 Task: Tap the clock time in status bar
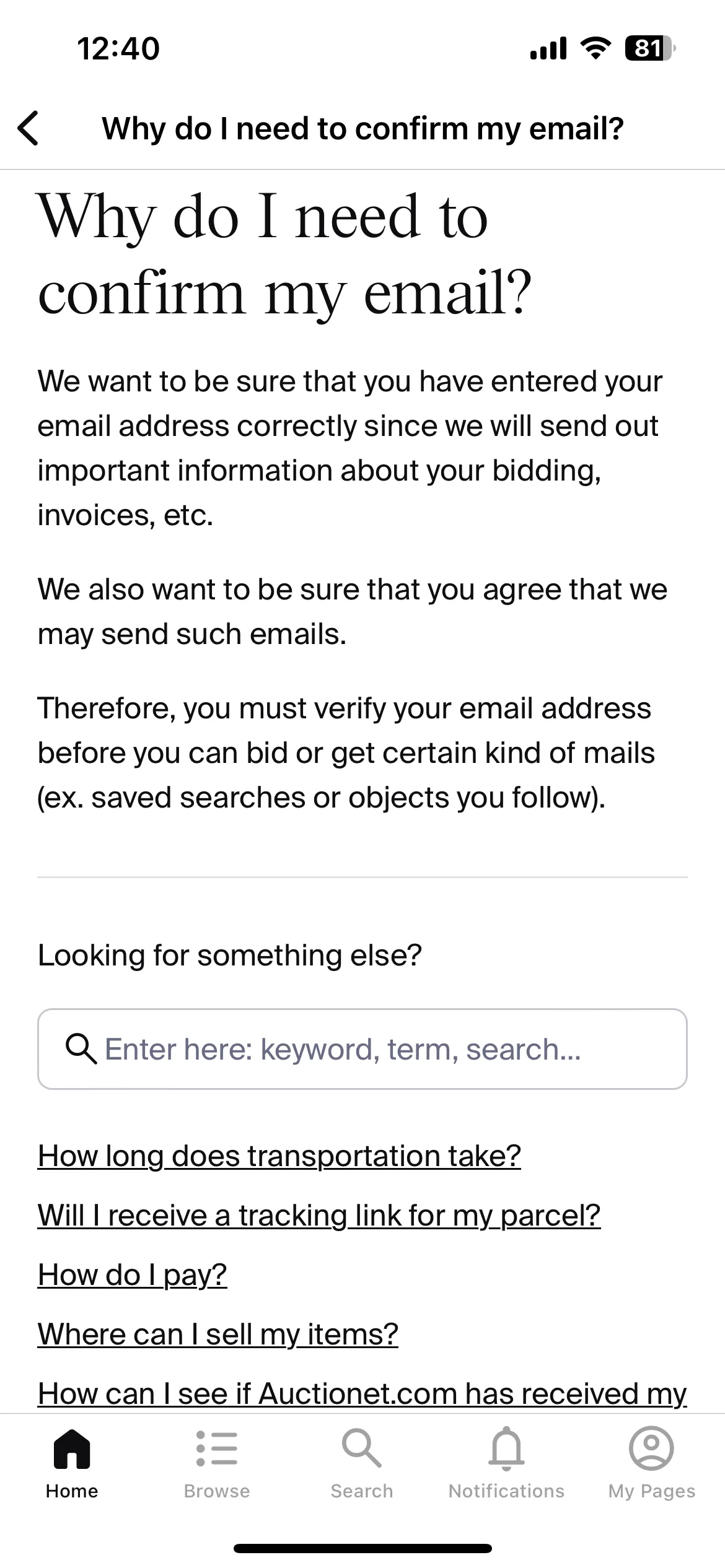(x=118, y=48)
